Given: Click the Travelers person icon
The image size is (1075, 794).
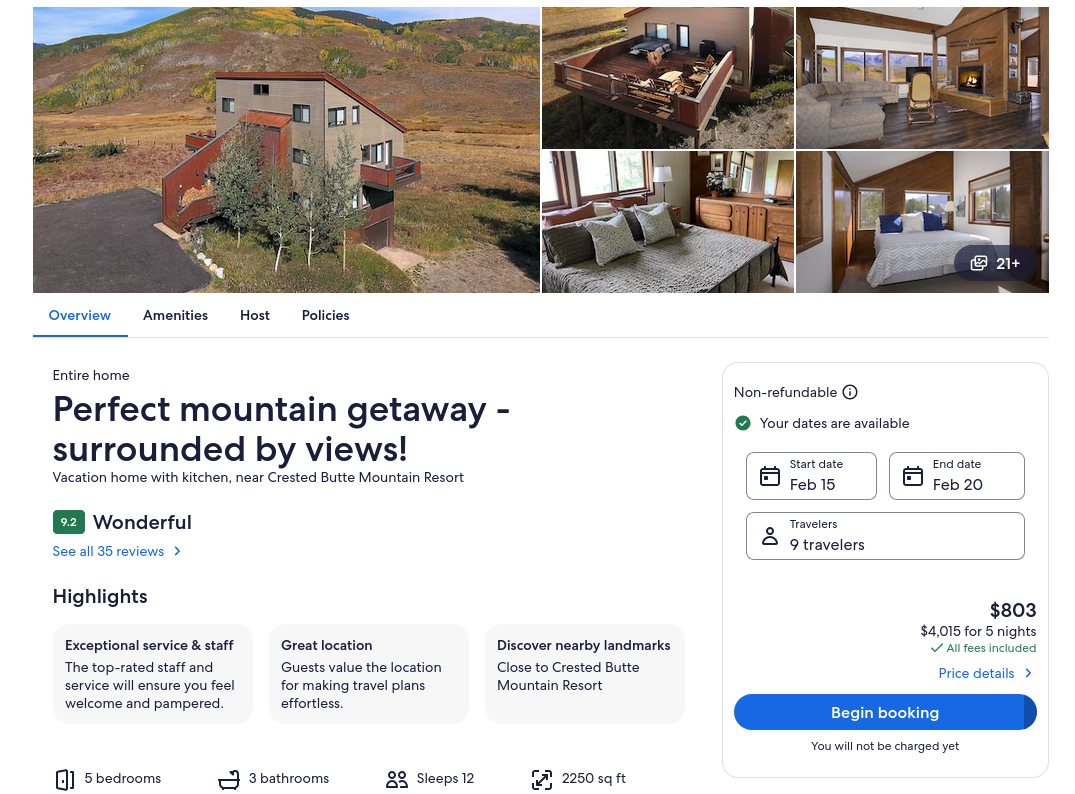Looking at the screenshot, I should click(x=770, y=536).
